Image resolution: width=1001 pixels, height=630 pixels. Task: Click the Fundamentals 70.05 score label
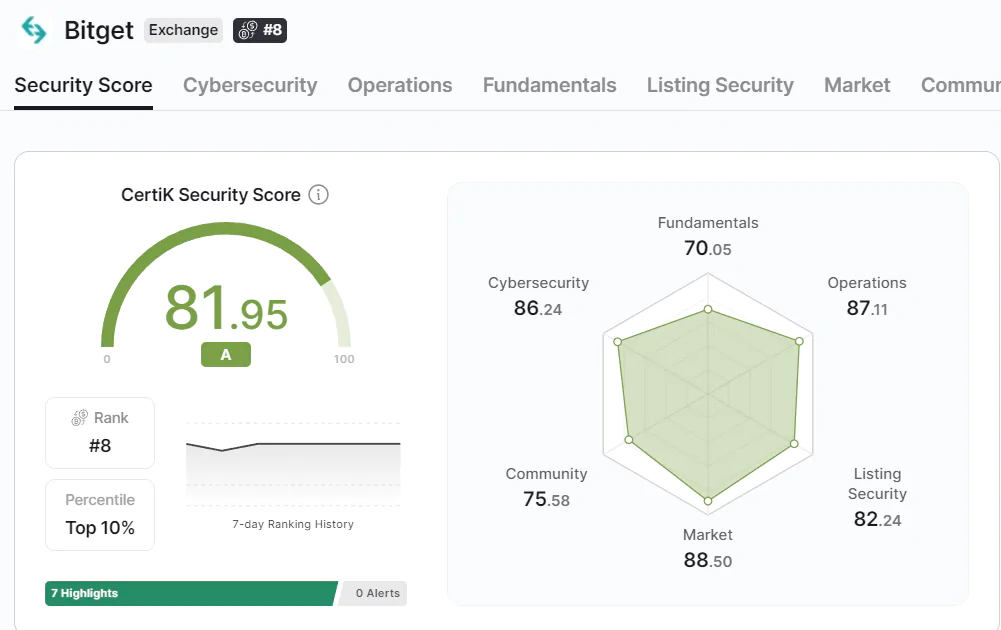[x=708, y=236]
